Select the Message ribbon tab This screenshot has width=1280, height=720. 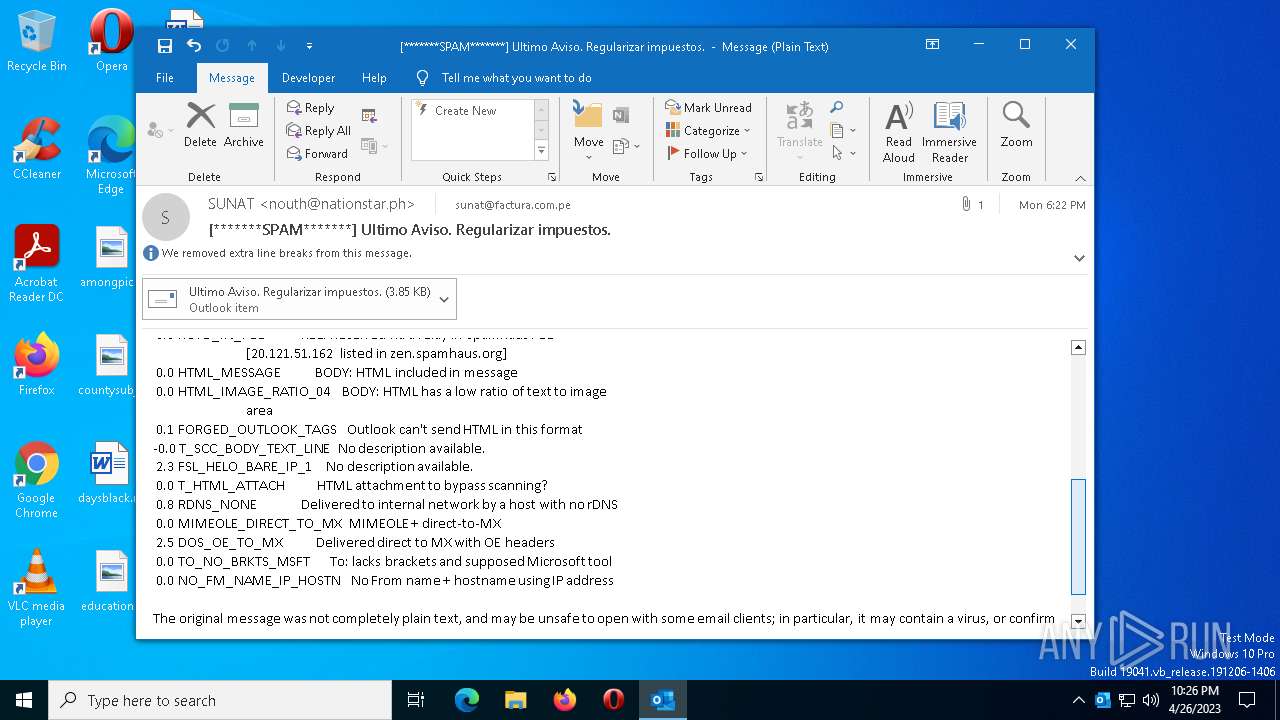tap(232, 77)
